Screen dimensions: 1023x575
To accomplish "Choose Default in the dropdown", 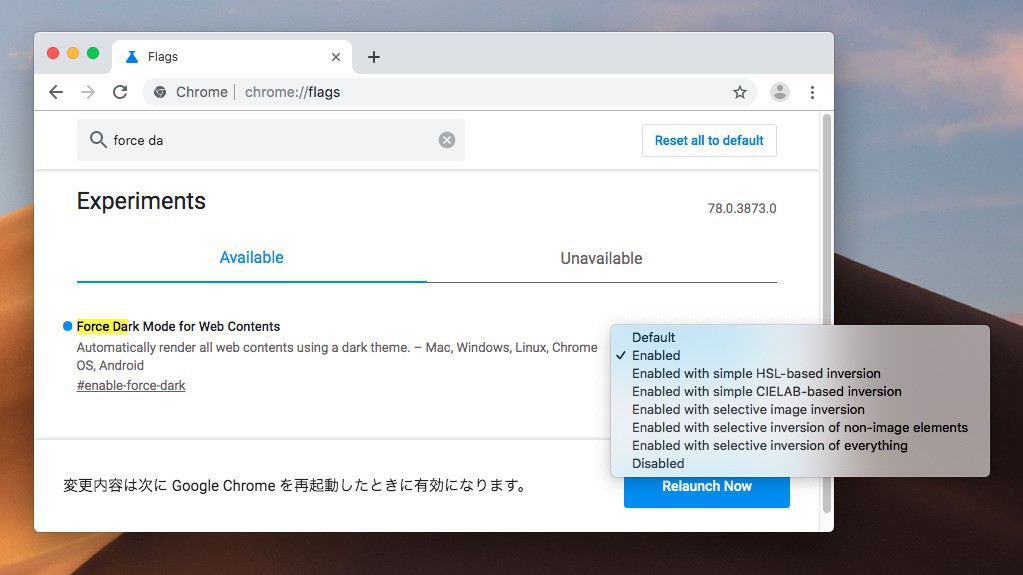I will [x=800, y=337].
